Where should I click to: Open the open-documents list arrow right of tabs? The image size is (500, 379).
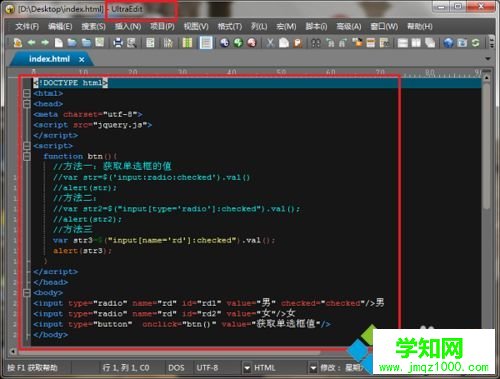(488, 59)
